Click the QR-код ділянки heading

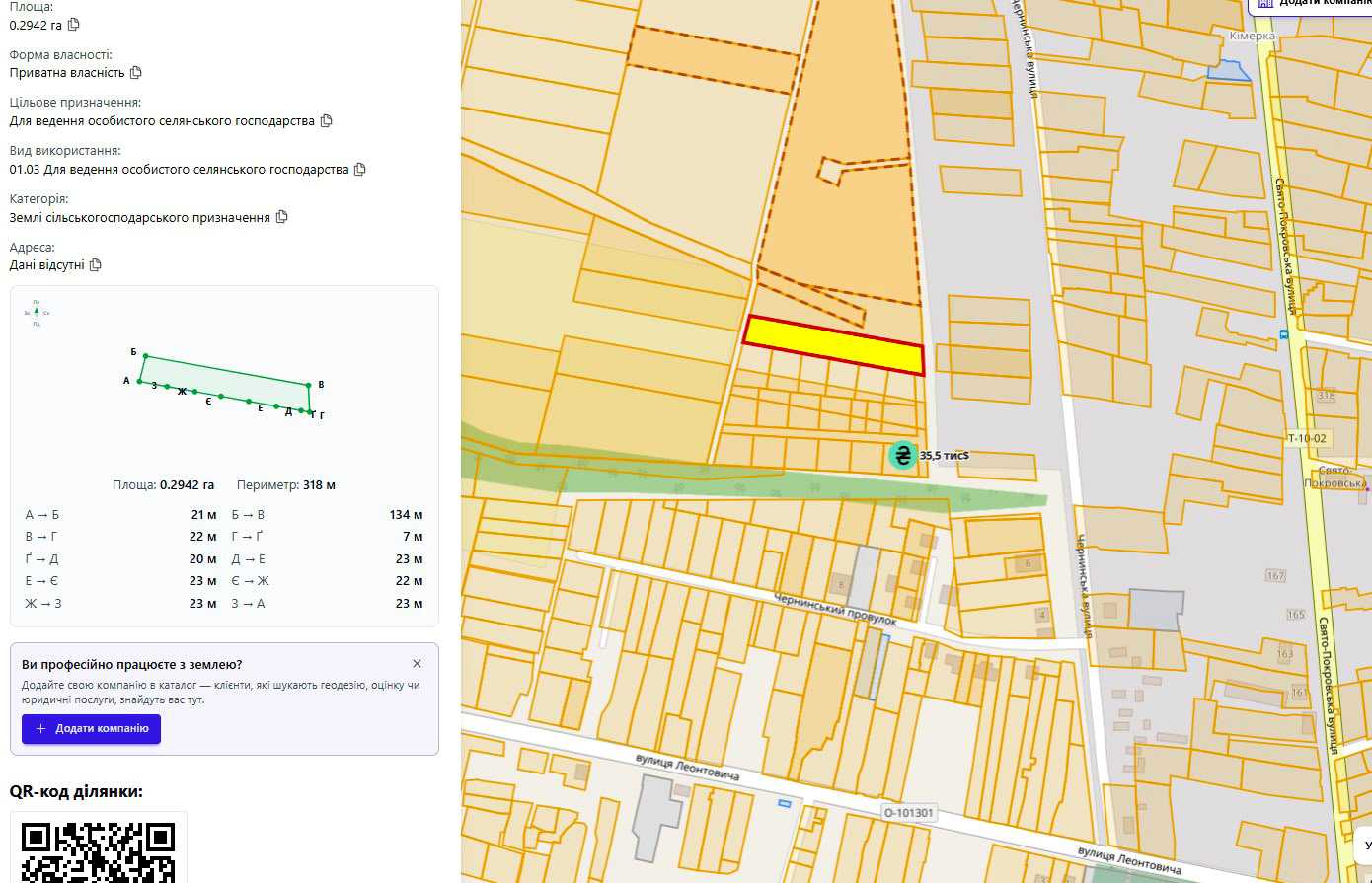(76, 791)
